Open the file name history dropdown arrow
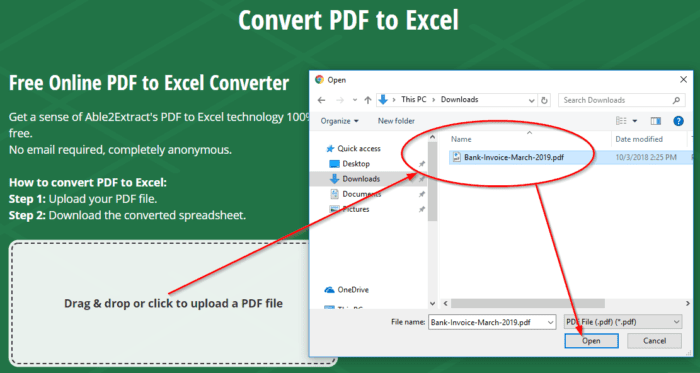700x373 pixels. point(551,322)
